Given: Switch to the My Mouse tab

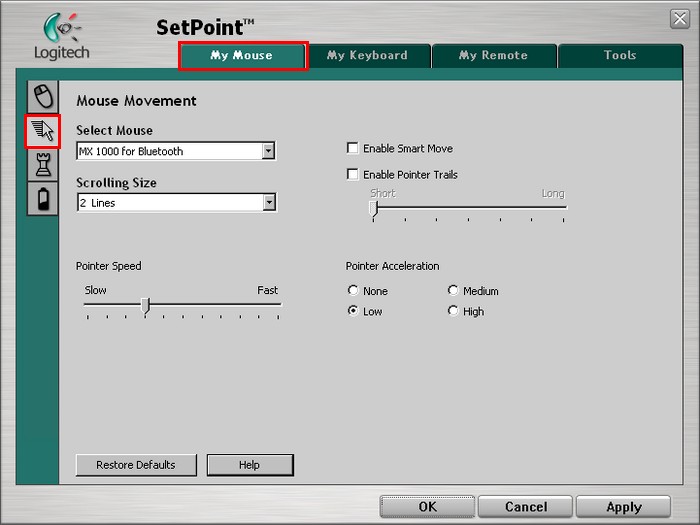Looking at the screenshot, I should click(243, 56).
